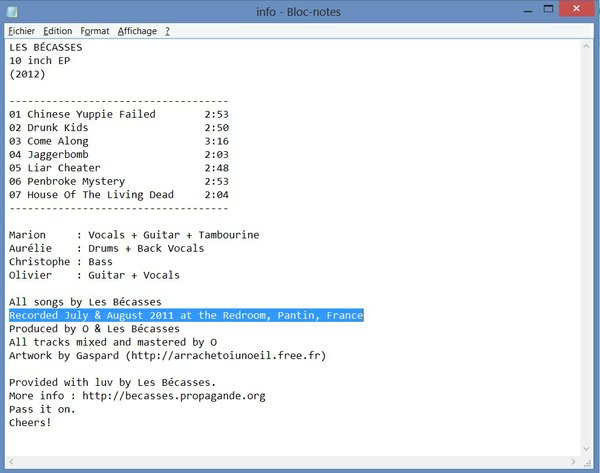The width and height of the screenshot is (600, 473).
Task: Click the vertical scrollbar up arrow
Action: (586, 47)
